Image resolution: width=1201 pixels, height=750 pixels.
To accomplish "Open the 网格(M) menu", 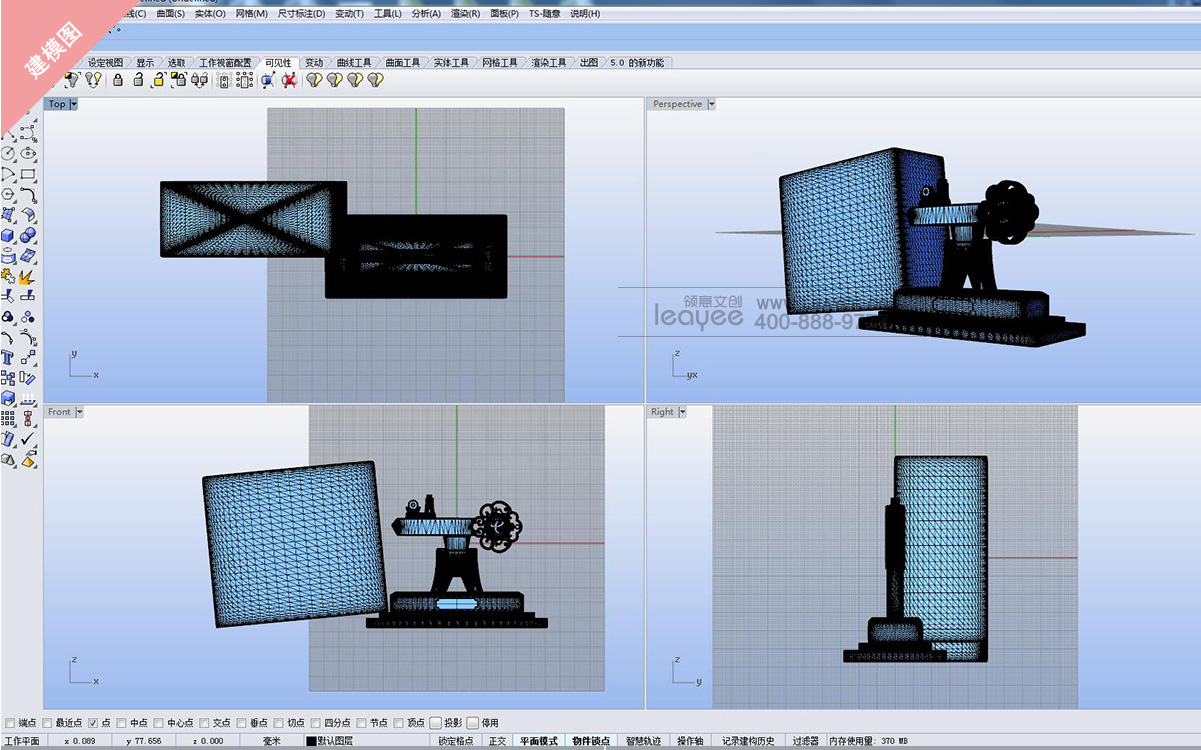I will [251, 14].
